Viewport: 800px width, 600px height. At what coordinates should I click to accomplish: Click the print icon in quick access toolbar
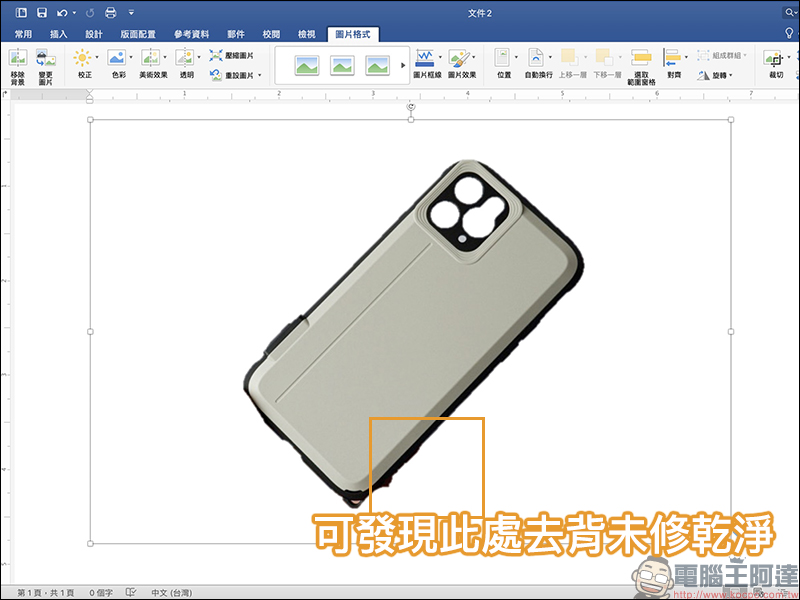[x=110, y=13]
